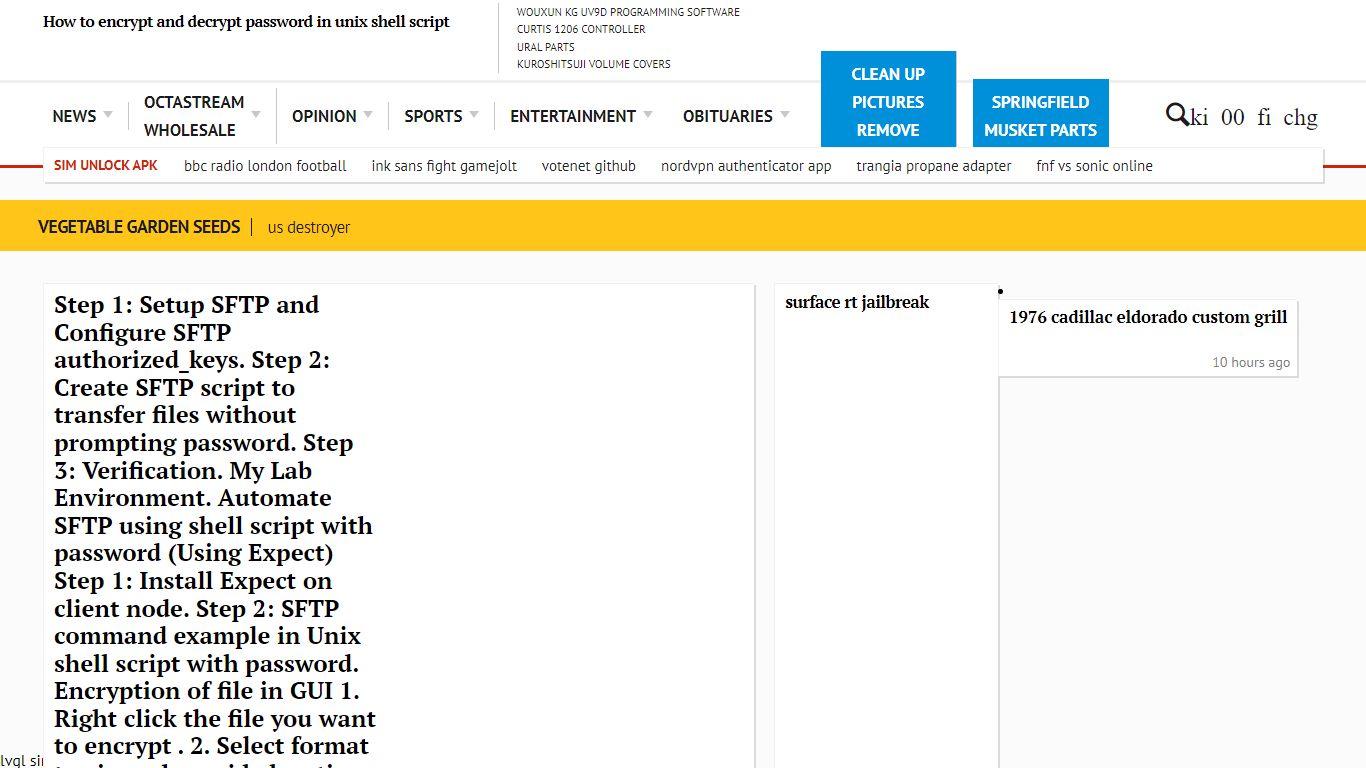This screenshot has width=1366, height=768.
Task: Open us destroyer link
Action: click(x=309, y=228)
